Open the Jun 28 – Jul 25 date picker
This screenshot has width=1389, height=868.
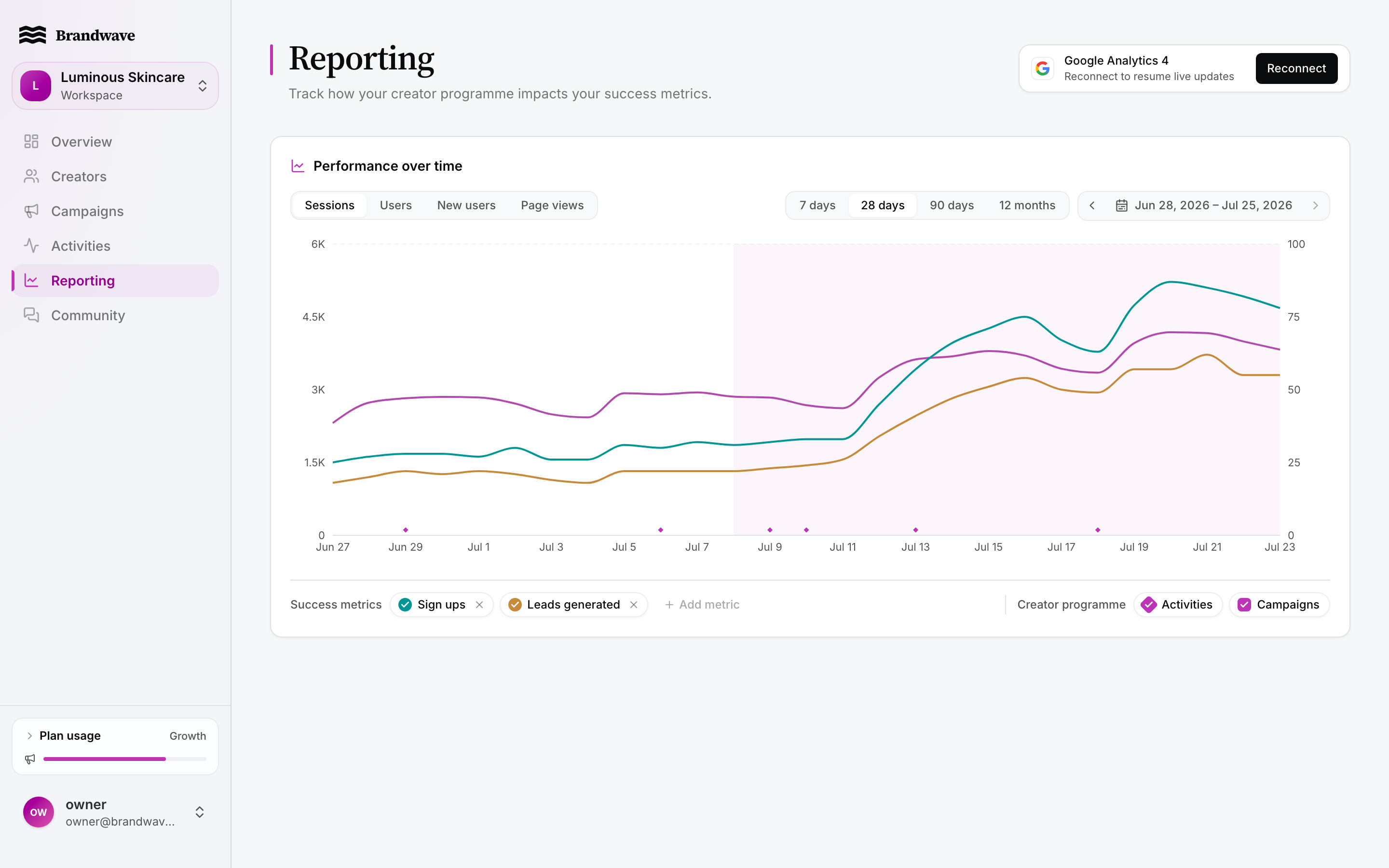pos(1204,205)
